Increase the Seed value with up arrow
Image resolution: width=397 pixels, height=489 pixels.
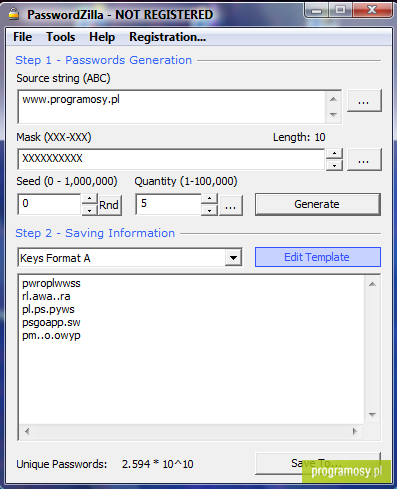click(x=89, y=199)
